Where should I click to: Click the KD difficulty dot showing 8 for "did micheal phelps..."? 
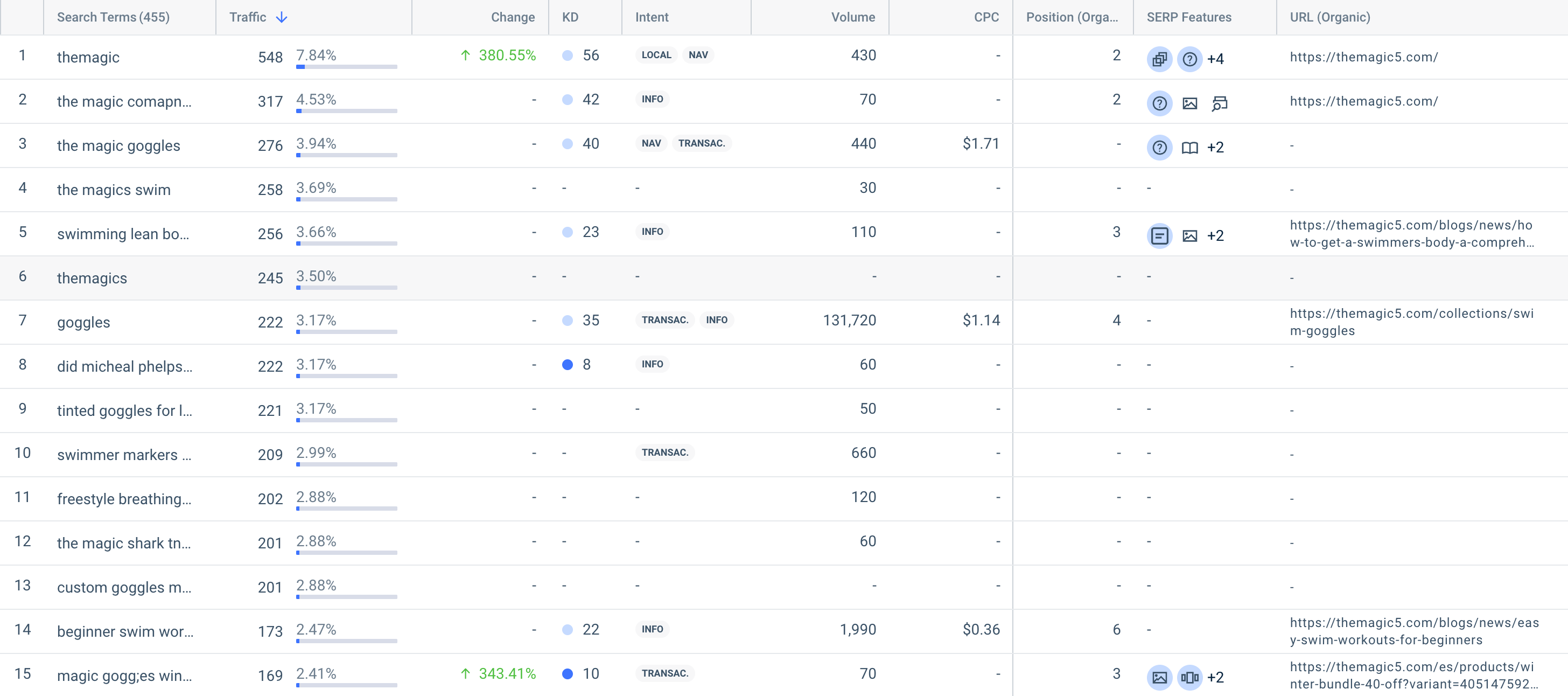point(569,364)
